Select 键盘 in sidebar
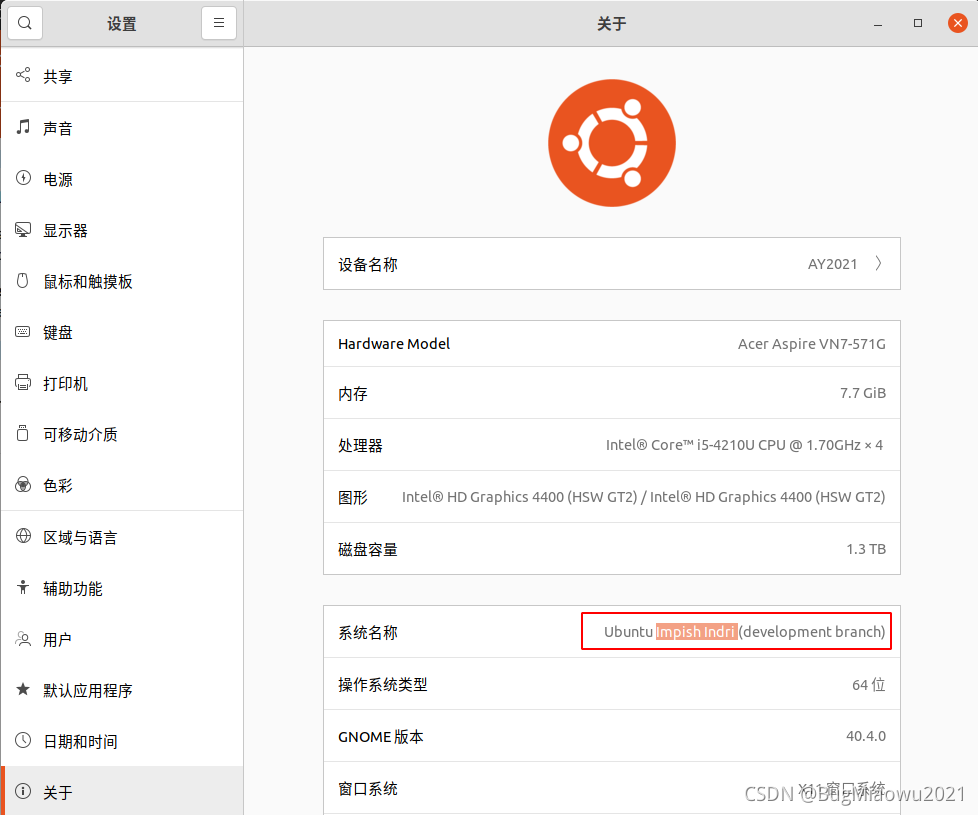978x815 pixels. 122,332
